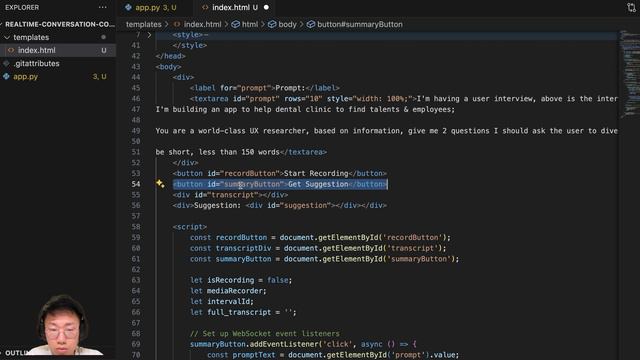Select the templates breadcrumb segment

tap(143, 24)
